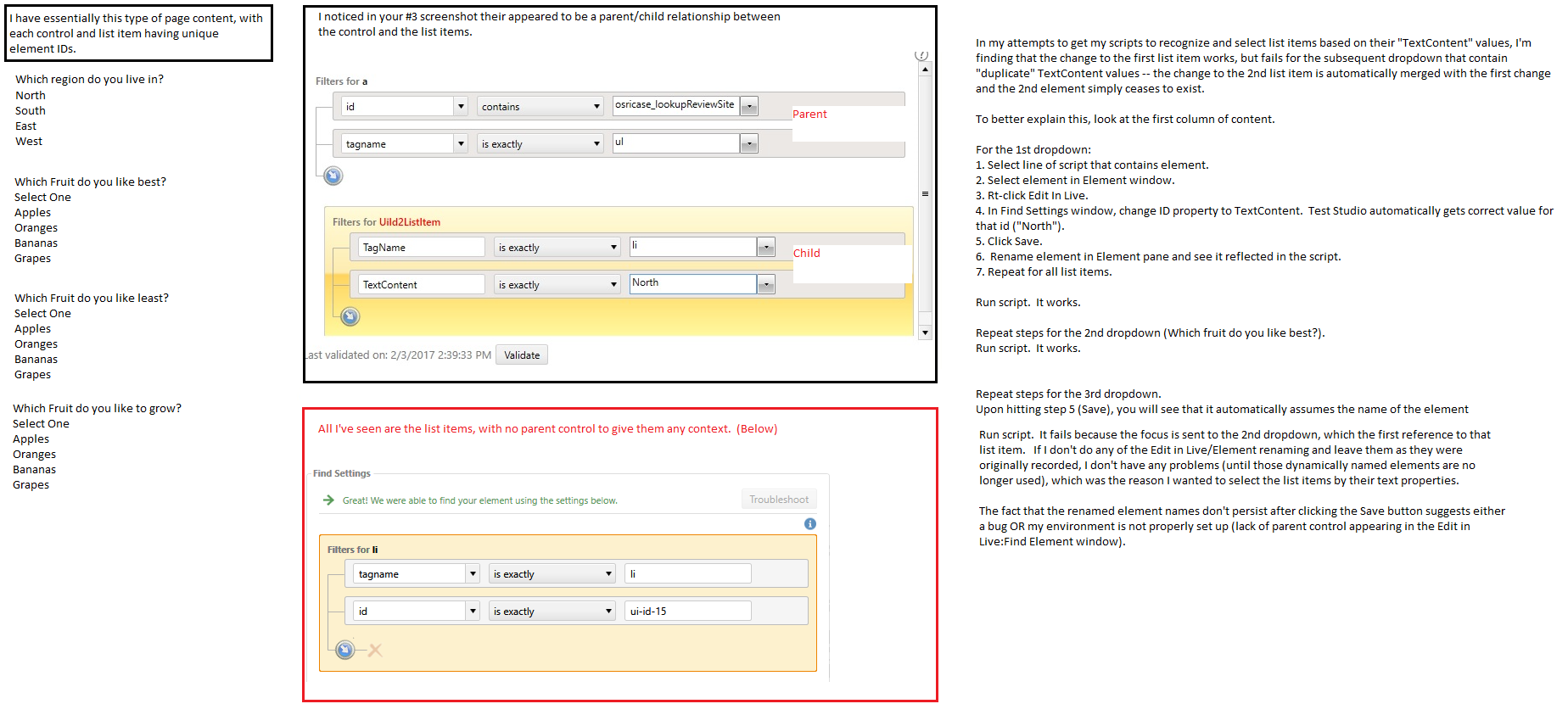Select "Grapes" under "like to grow" question
Image resolution: width=1568 pixels, height=715 pixels.
pos(31,484)
